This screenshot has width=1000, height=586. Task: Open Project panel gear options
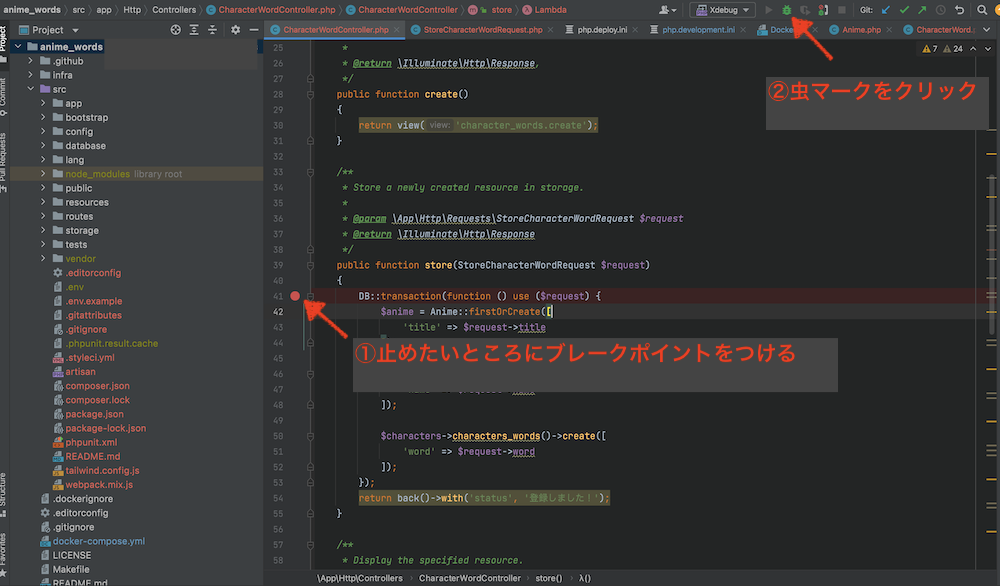(235, 30)
